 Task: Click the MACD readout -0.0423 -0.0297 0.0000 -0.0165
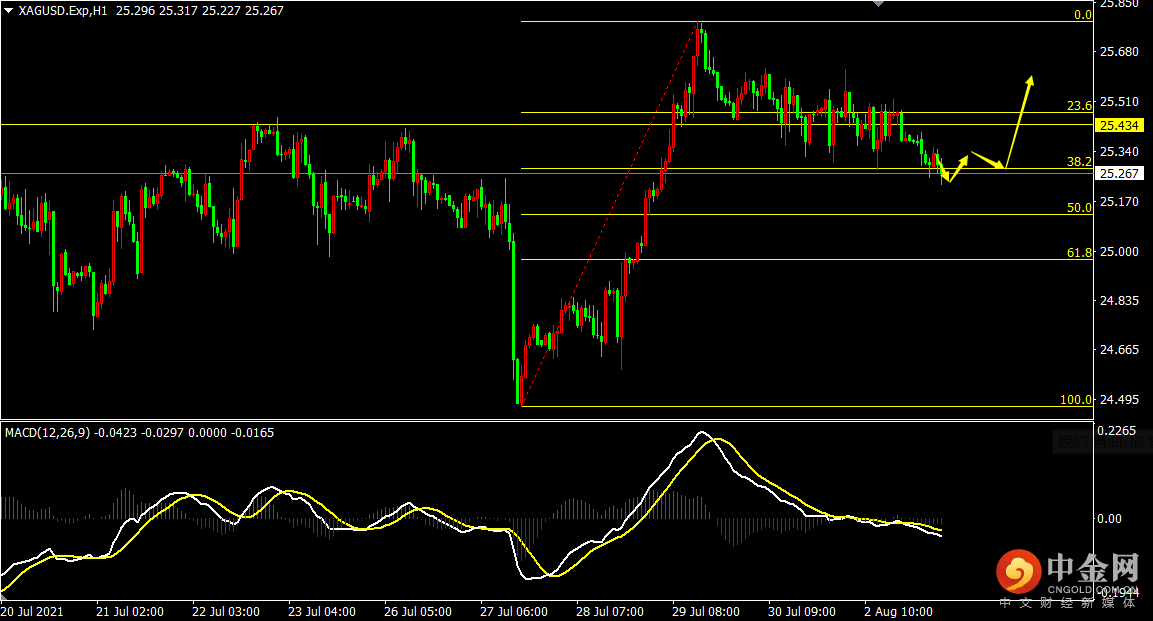[184, 433]
